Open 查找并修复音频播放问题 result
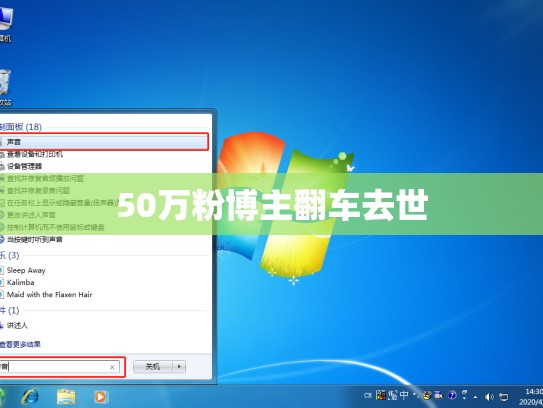The image size is (543, 408). (x=45, y=179)
